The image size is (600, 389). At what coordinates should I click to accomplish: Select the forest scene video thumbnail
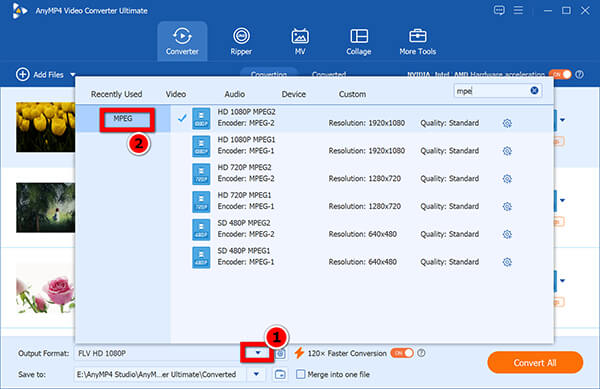click(x=46, y=208)
